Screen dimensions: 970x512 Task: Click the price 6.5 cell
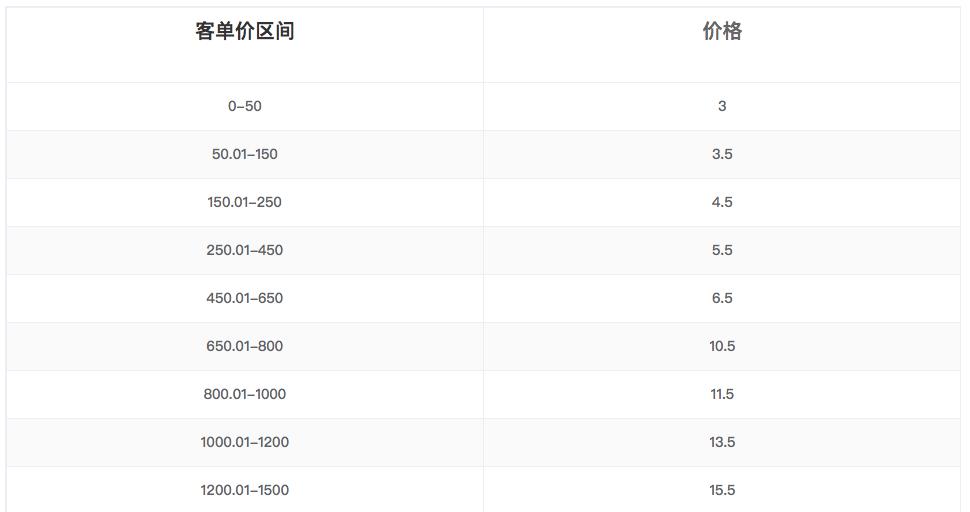pyautogui.click(x=722, y=298)
